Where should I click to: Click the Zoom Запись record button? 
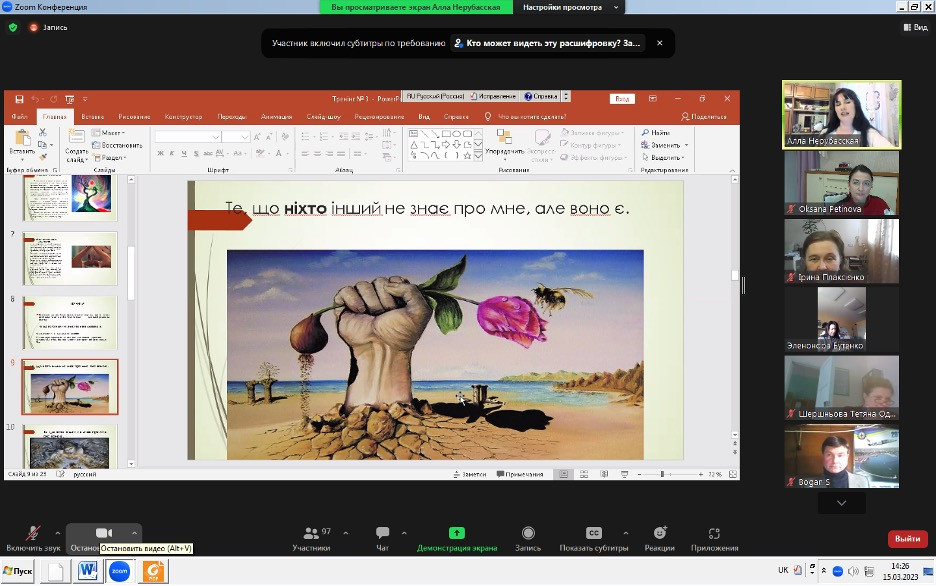tap(528, 539)
